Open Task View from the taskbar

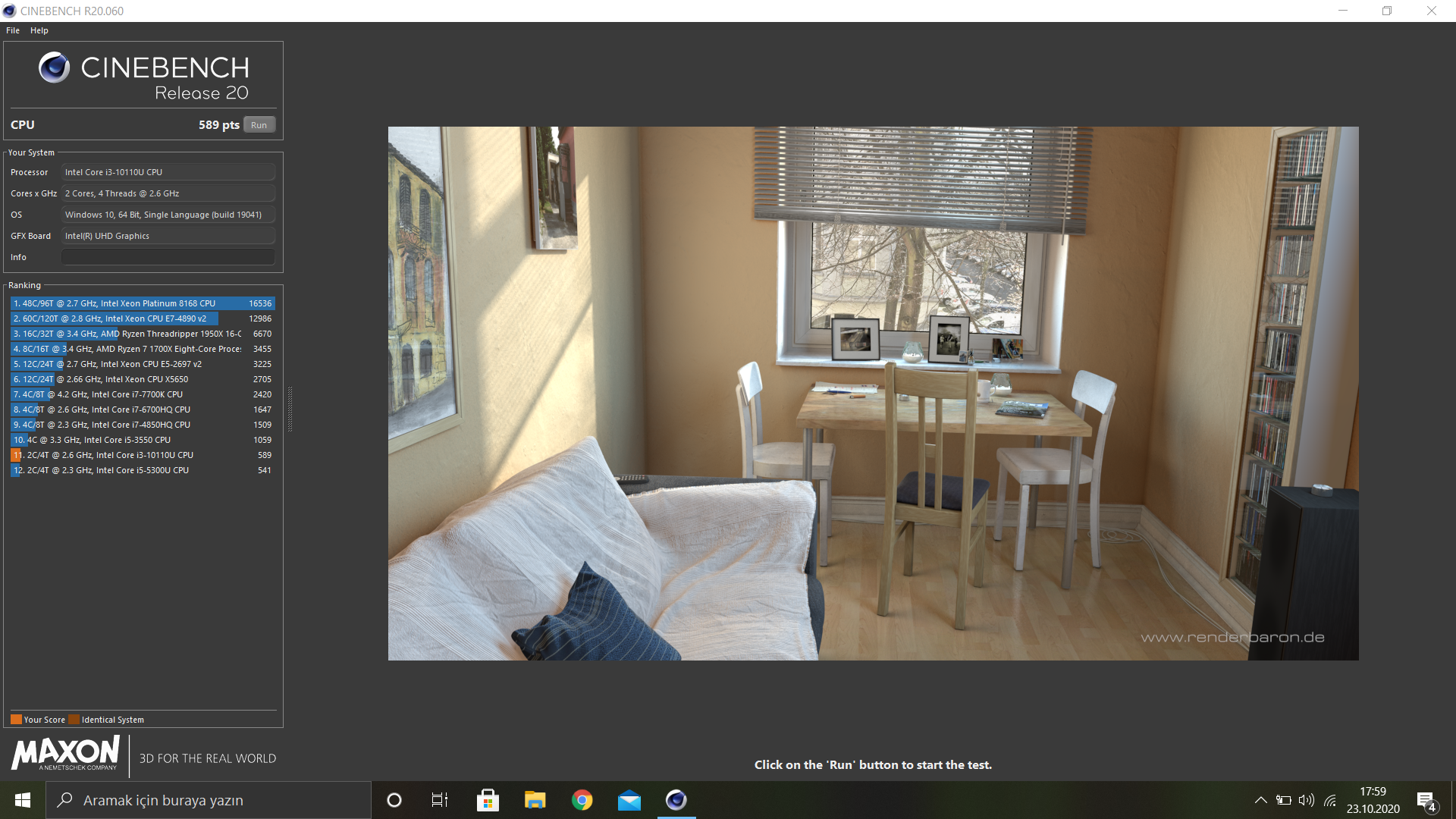pos(440,800)
